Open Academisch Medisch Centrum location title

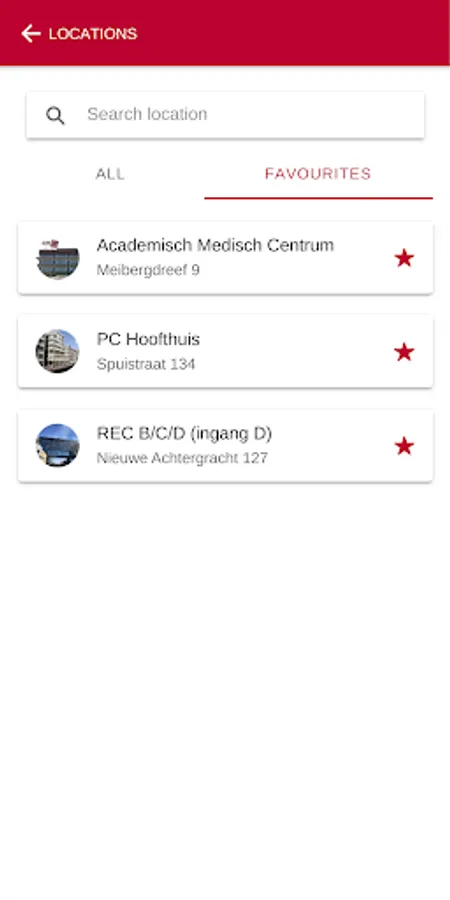pyautogui.click(x=215, y=245)
